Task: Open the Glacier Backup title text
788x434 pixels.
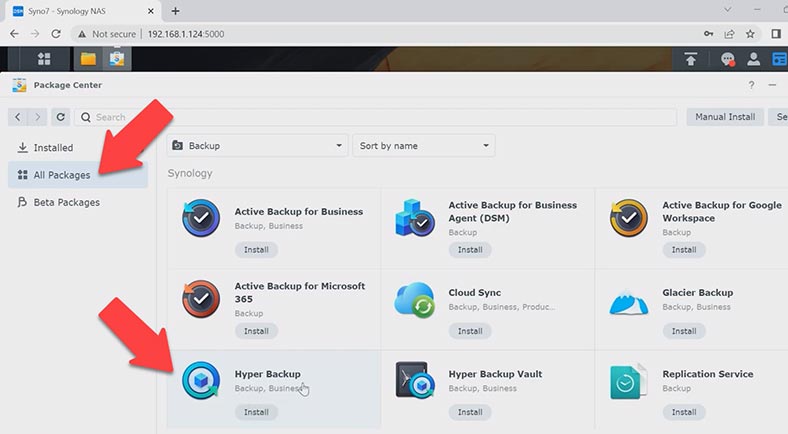Action: [698, 292]
